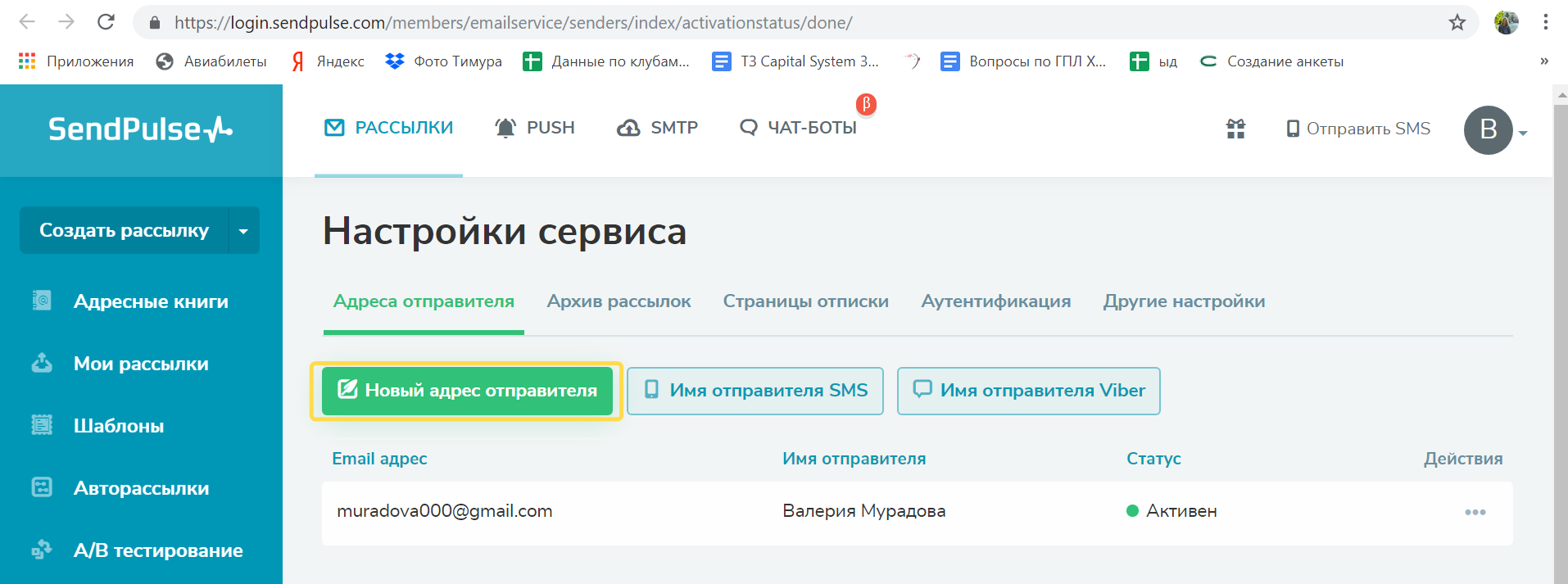Click the Валерия Мурадова sender name

pyautogui.click(x=863, y=511)
